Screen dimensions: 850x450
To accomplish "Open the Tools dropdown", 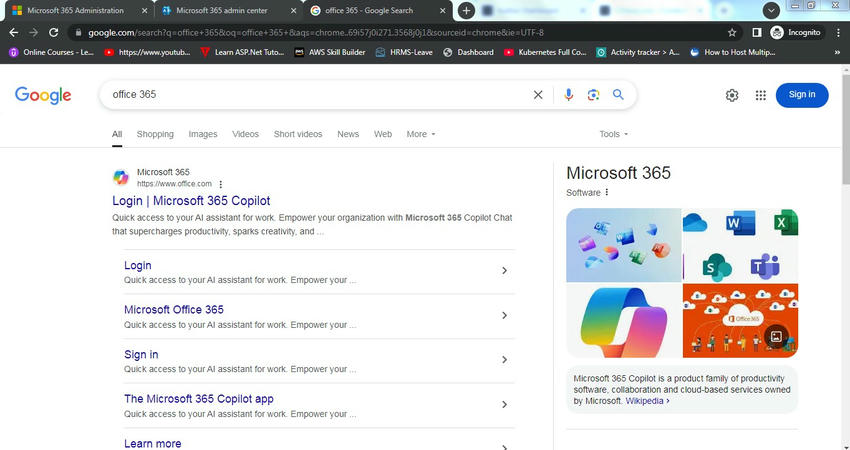I will (x=614, y=134).
